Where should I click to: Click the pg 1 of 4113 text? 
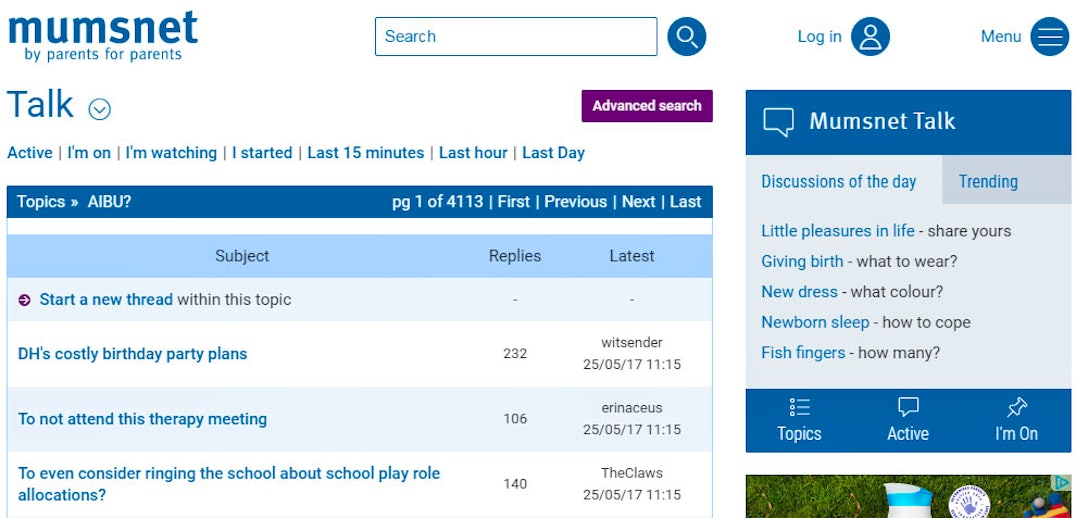(438, 202)
